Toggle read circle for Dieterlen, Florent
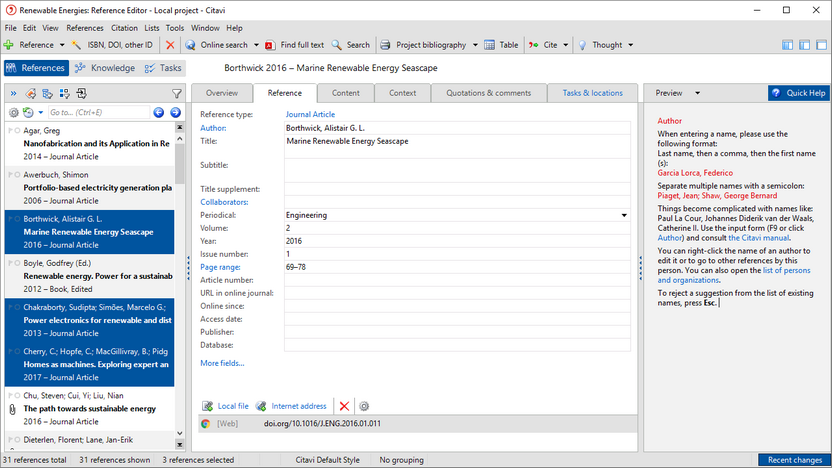Image resolution: width=832 pixels, height=468 pixels. point(18,440)
